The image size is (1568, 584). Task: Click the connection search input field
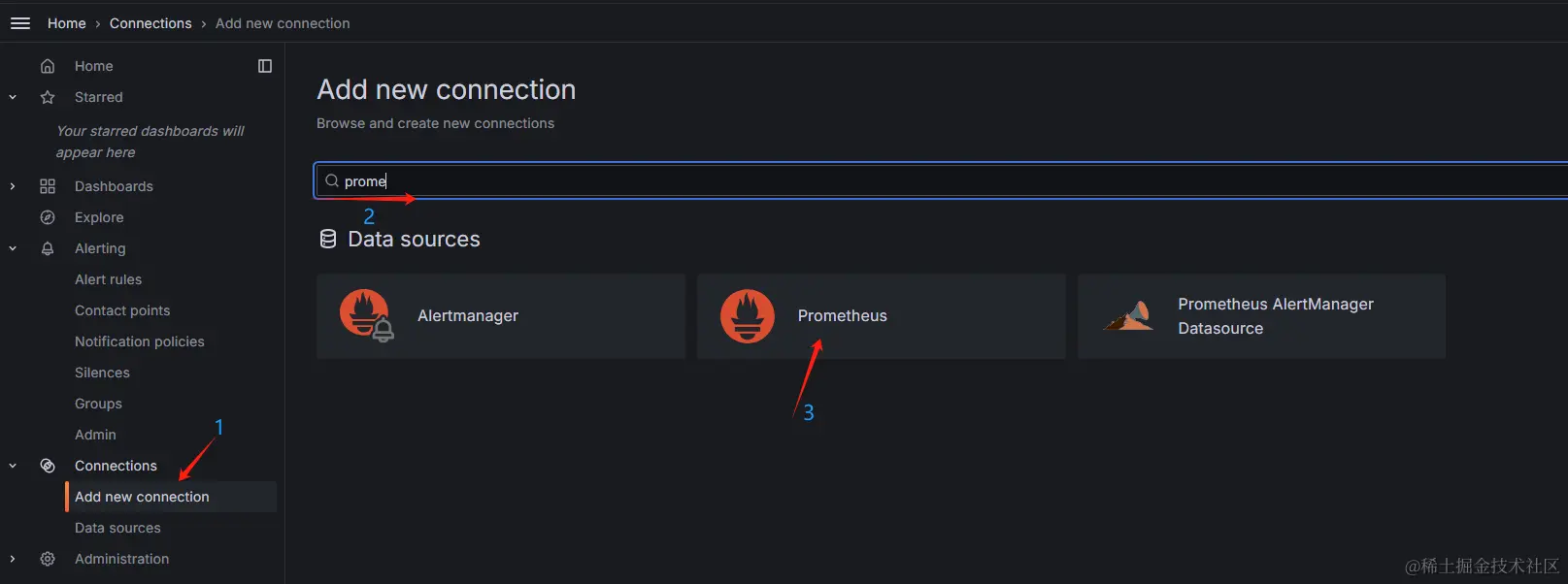click(942, 180)
